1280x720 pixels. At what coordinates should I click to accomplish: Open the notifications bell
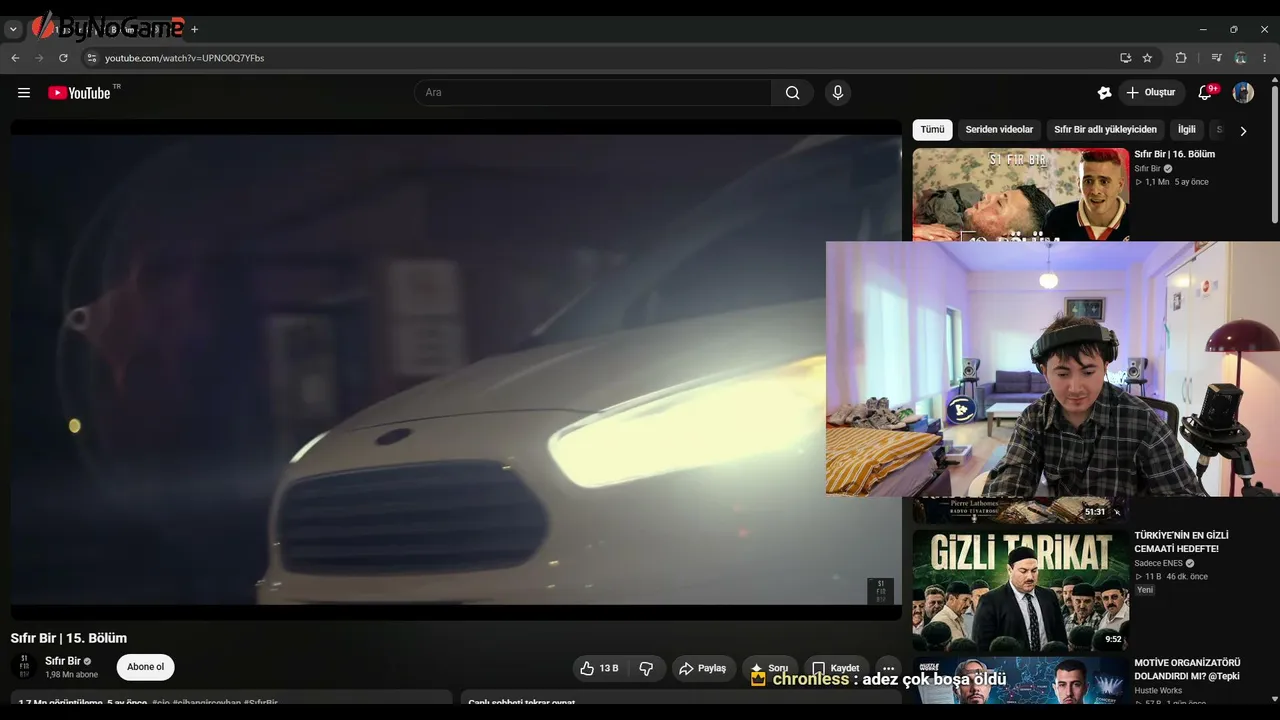click(1205, 93)
